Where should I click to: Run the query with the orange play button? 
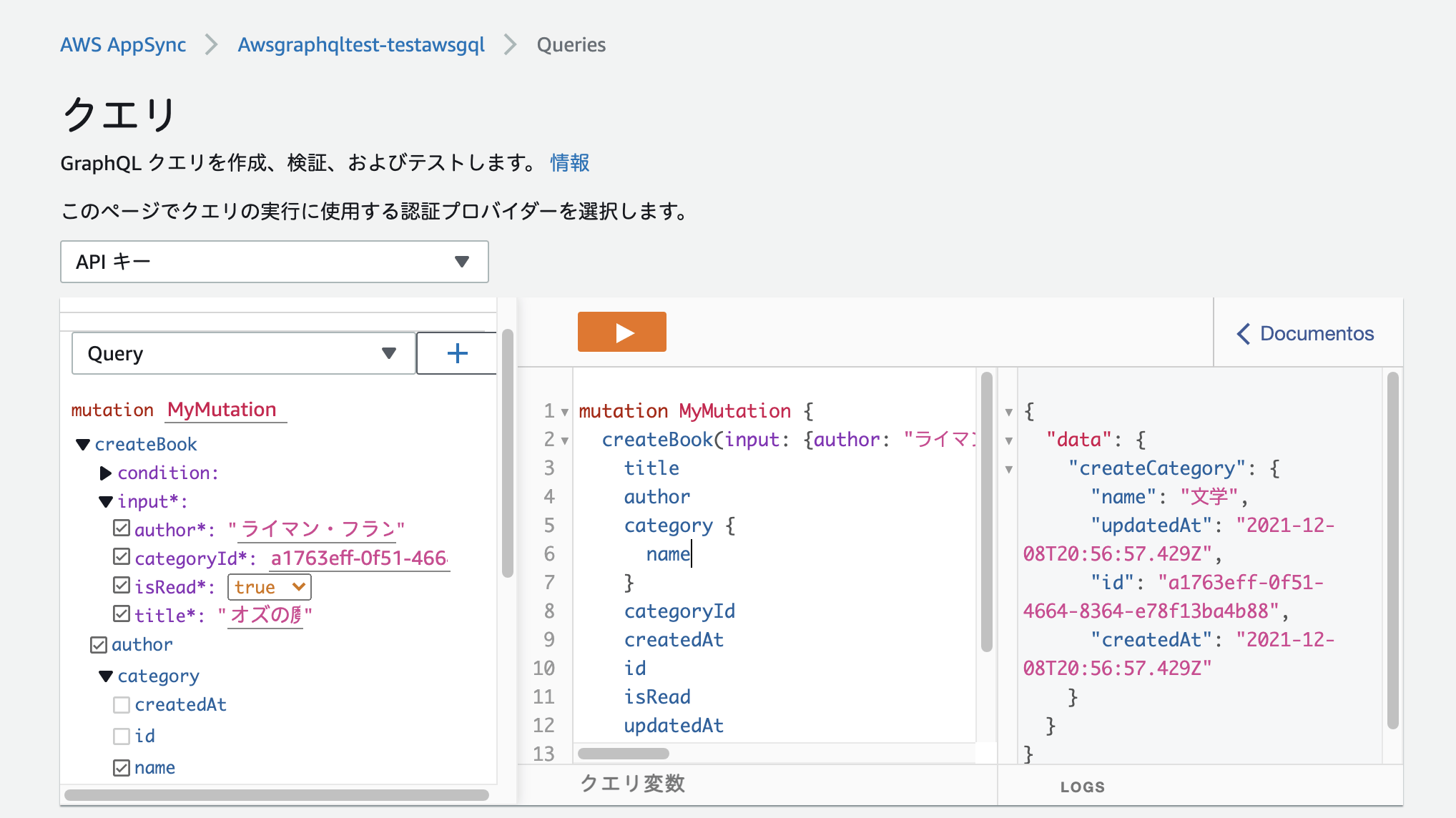coord(621,332)
